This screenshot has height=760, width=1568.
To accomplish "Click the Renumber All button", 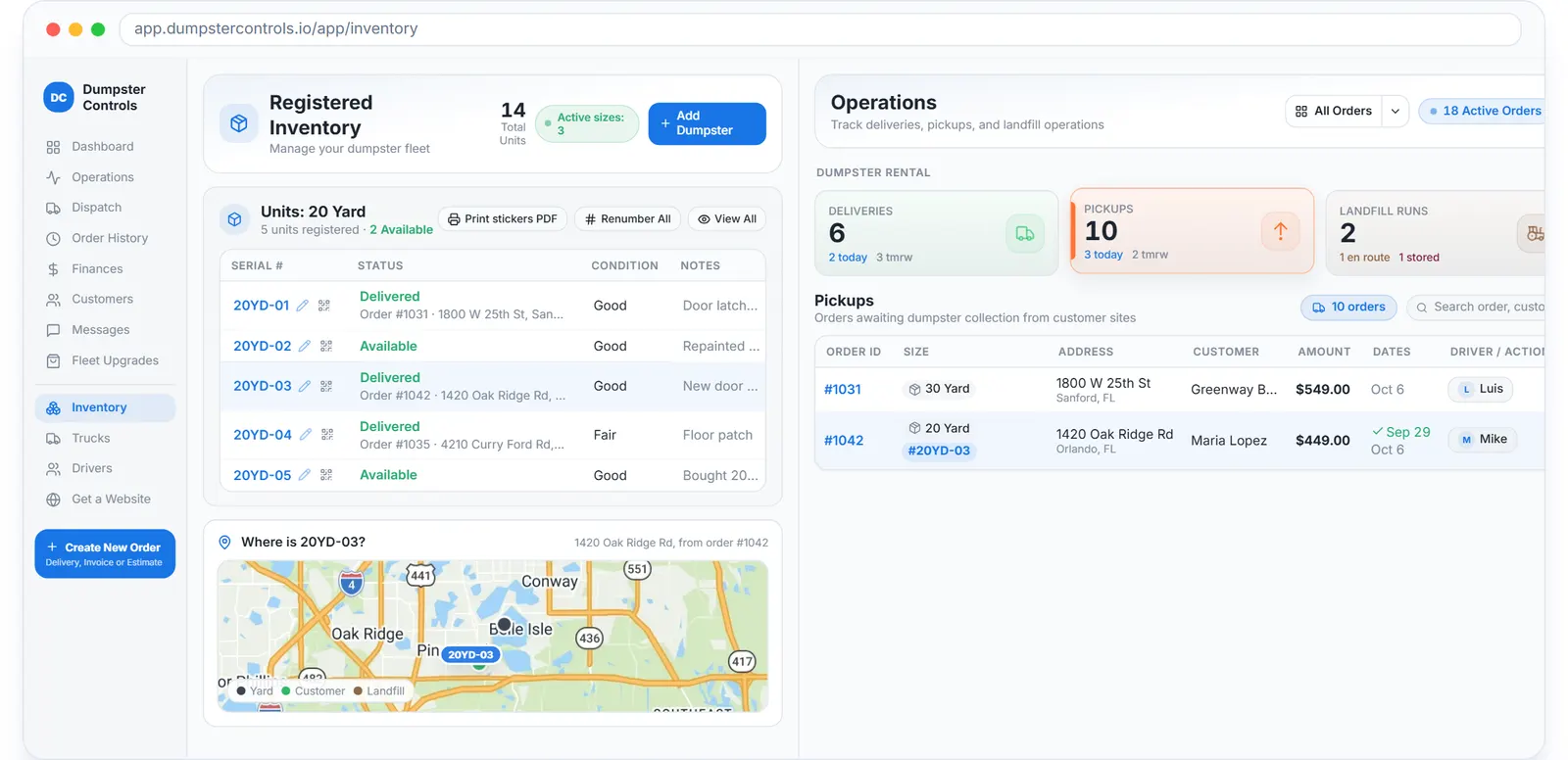I will click(x=628, y=219).
